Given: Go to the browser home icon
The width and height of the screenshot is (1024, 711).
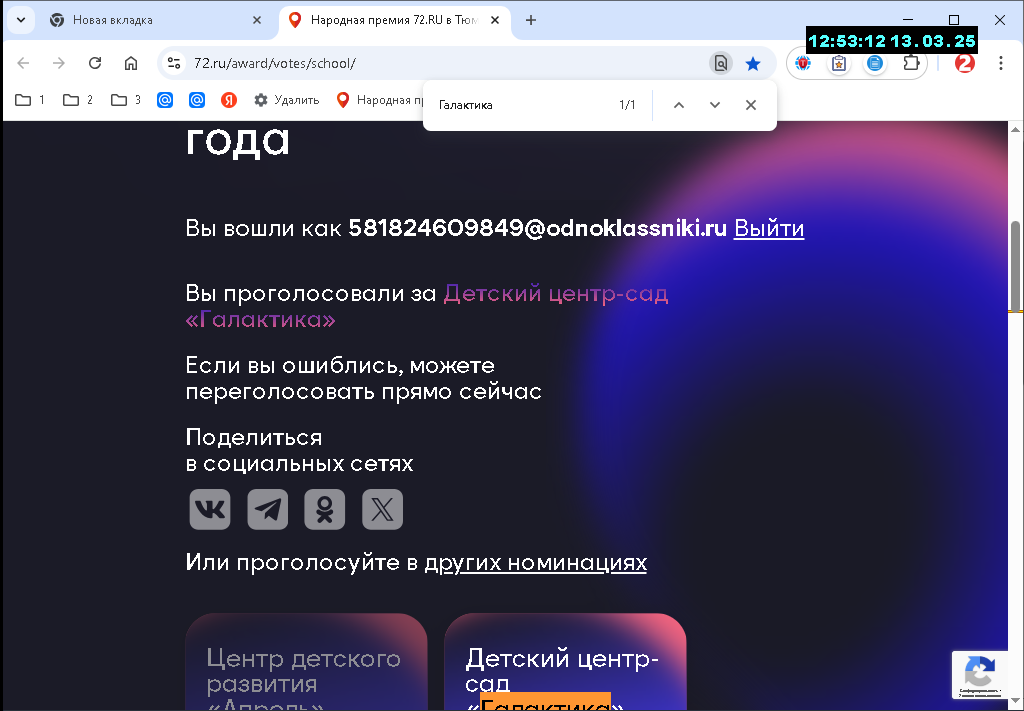Looking at the screenshot, I should [x=131, y=63].
